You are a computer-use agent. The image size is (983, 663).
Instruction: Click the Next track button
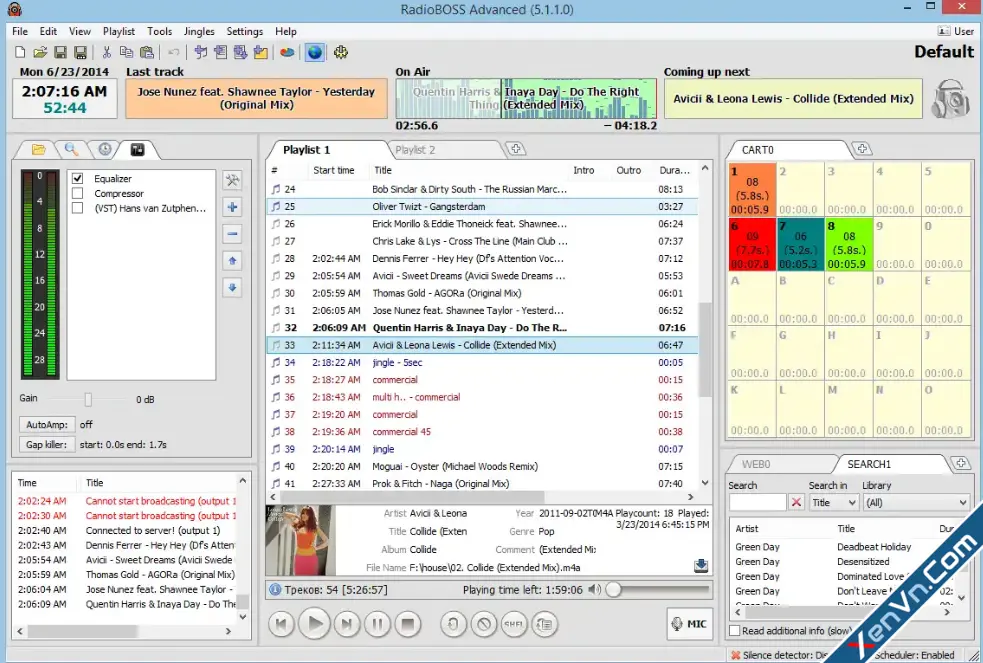pos(347,624)
